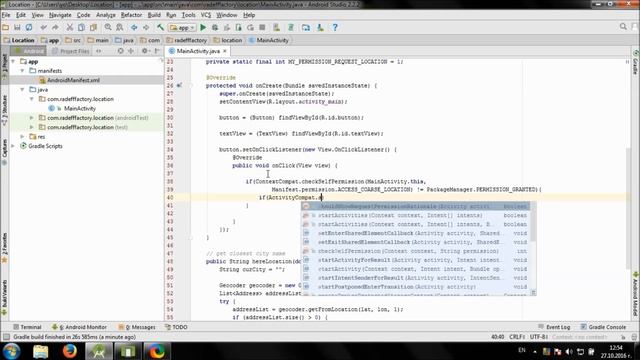Image resolution: width=640 pixels, height=360 pixels.
Task: Click the CRLF line separator status entry
Action: (517, 337)
